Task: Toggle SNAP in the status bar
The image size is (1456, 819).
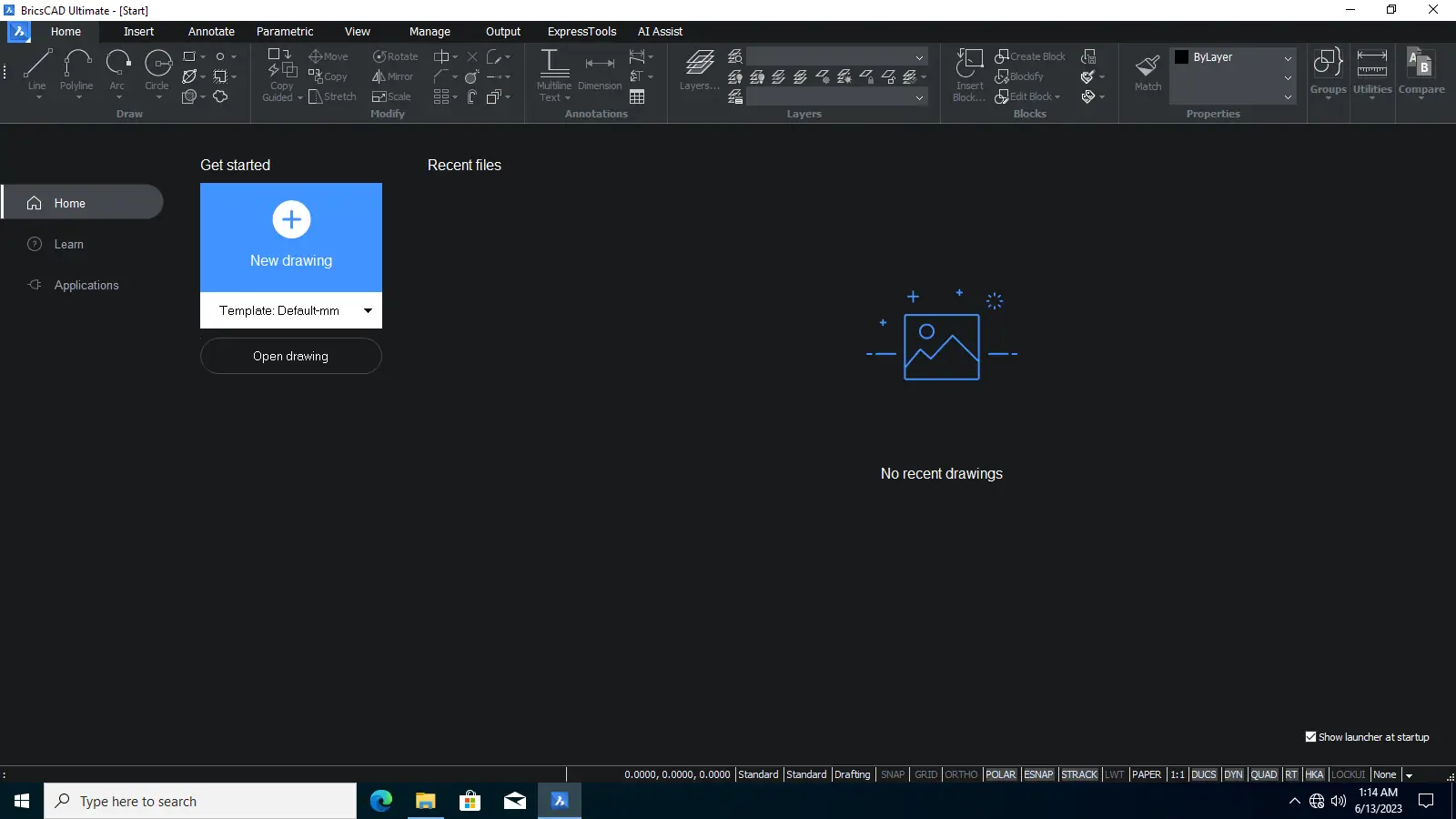Action: pos(893,774)
